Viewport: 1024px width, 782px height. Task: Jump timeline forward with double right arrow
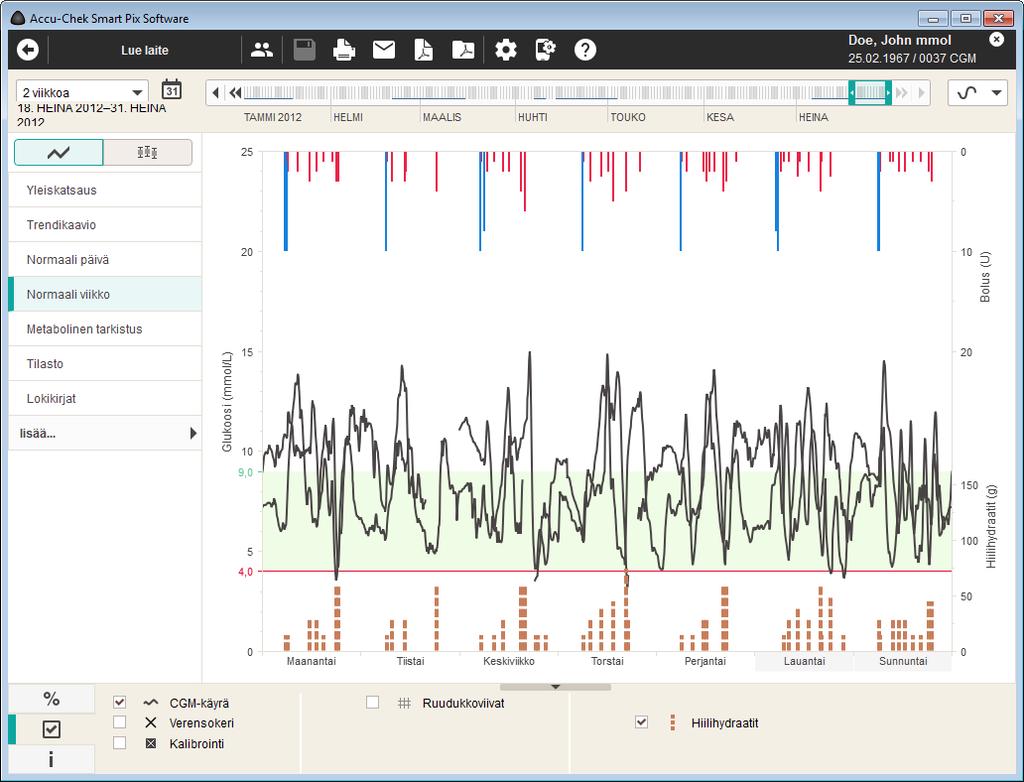902,93
